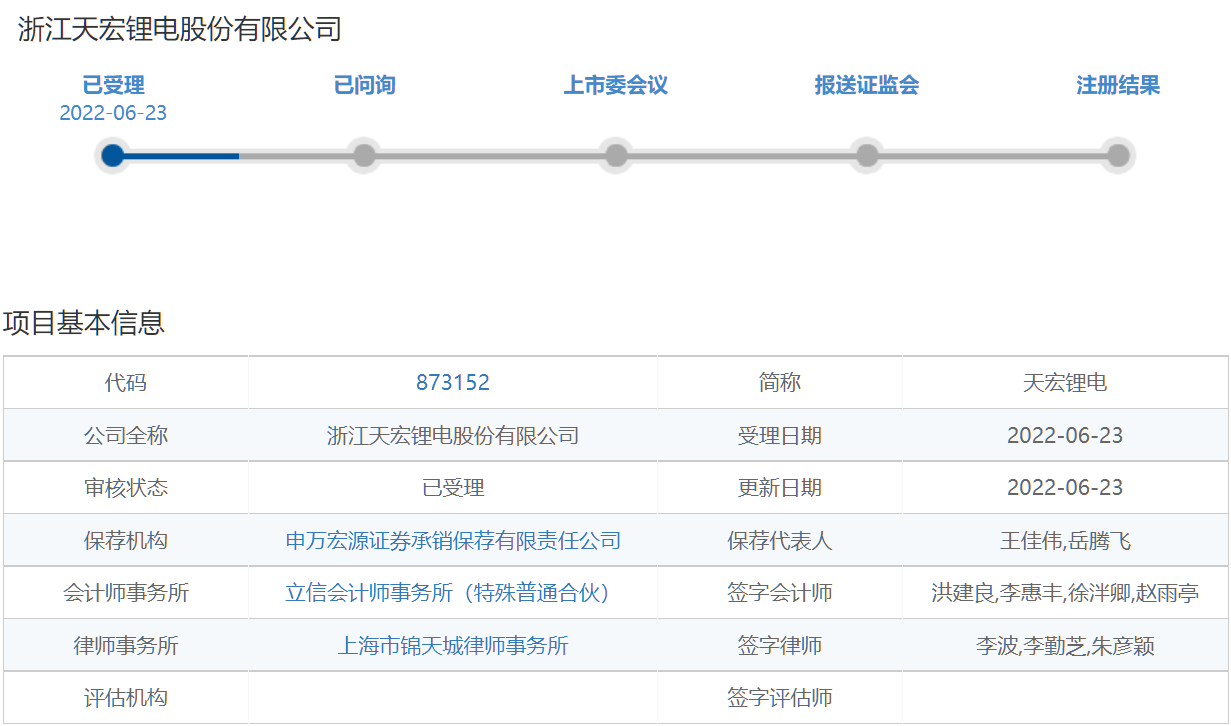
Task: Open the stock code 873152 link
Action: (x=453, y=383)
